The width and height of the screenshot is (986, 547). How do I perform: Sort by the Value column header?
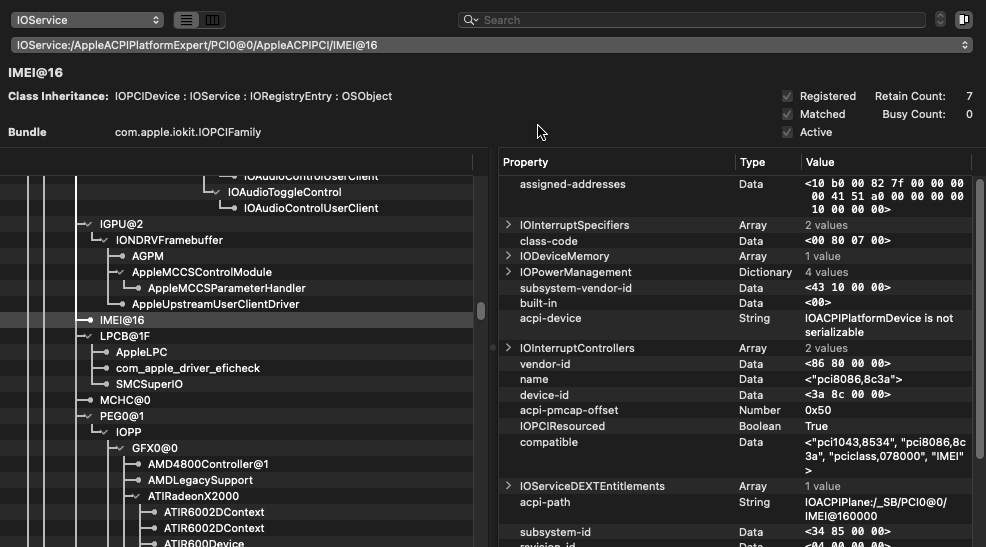point(886,162)
